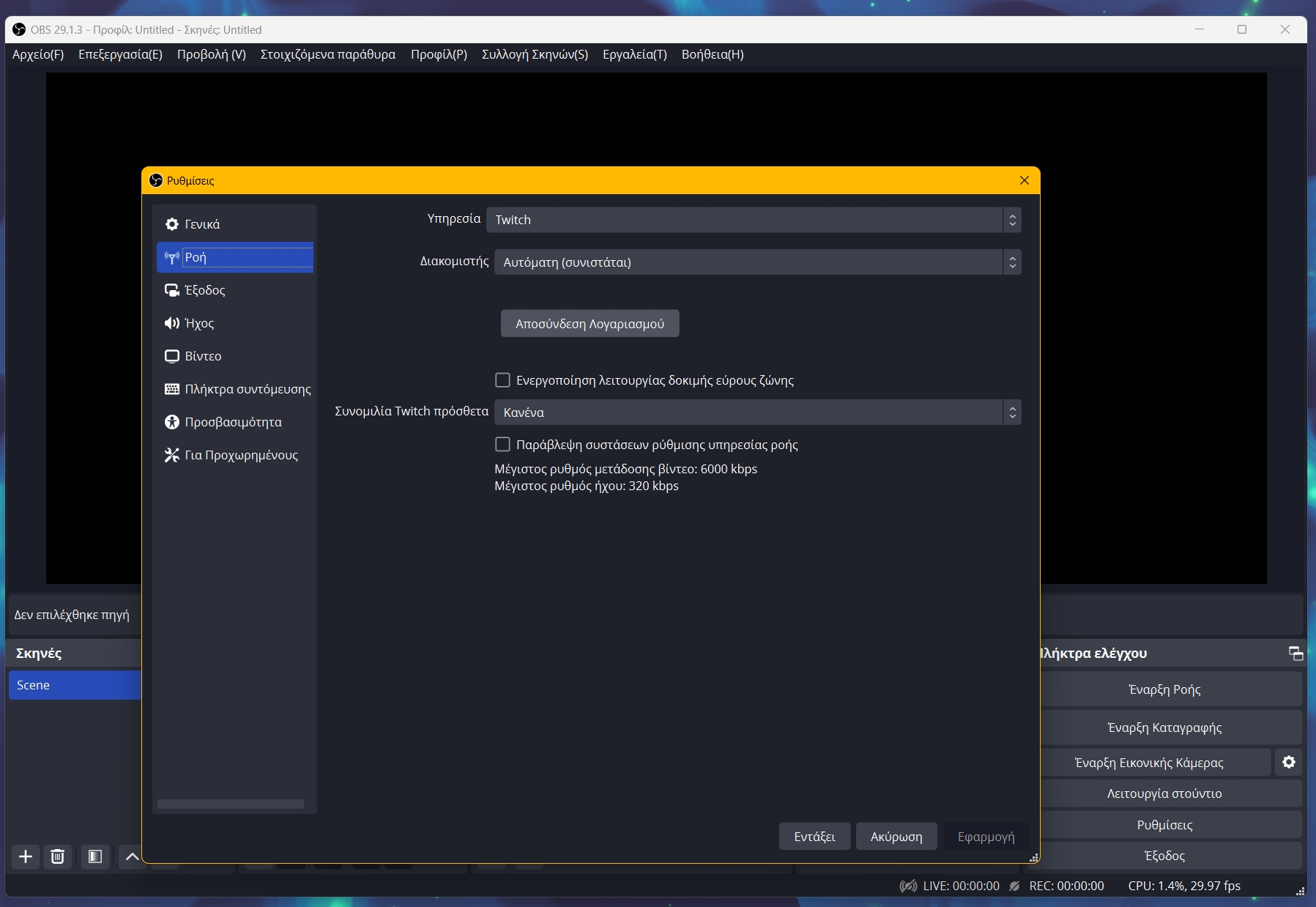Enable the bandwidth test mode checkbox
The width and height of the screenshot is (1316, 907).
pos(503,380)
